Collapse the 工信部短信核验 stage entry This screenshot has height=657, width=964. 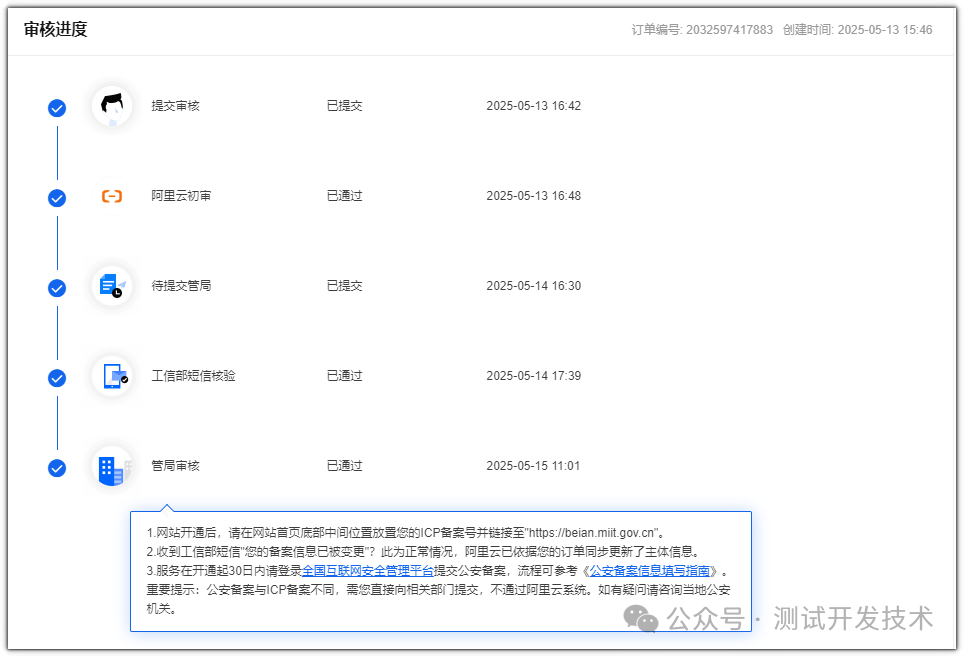(193, 375)
